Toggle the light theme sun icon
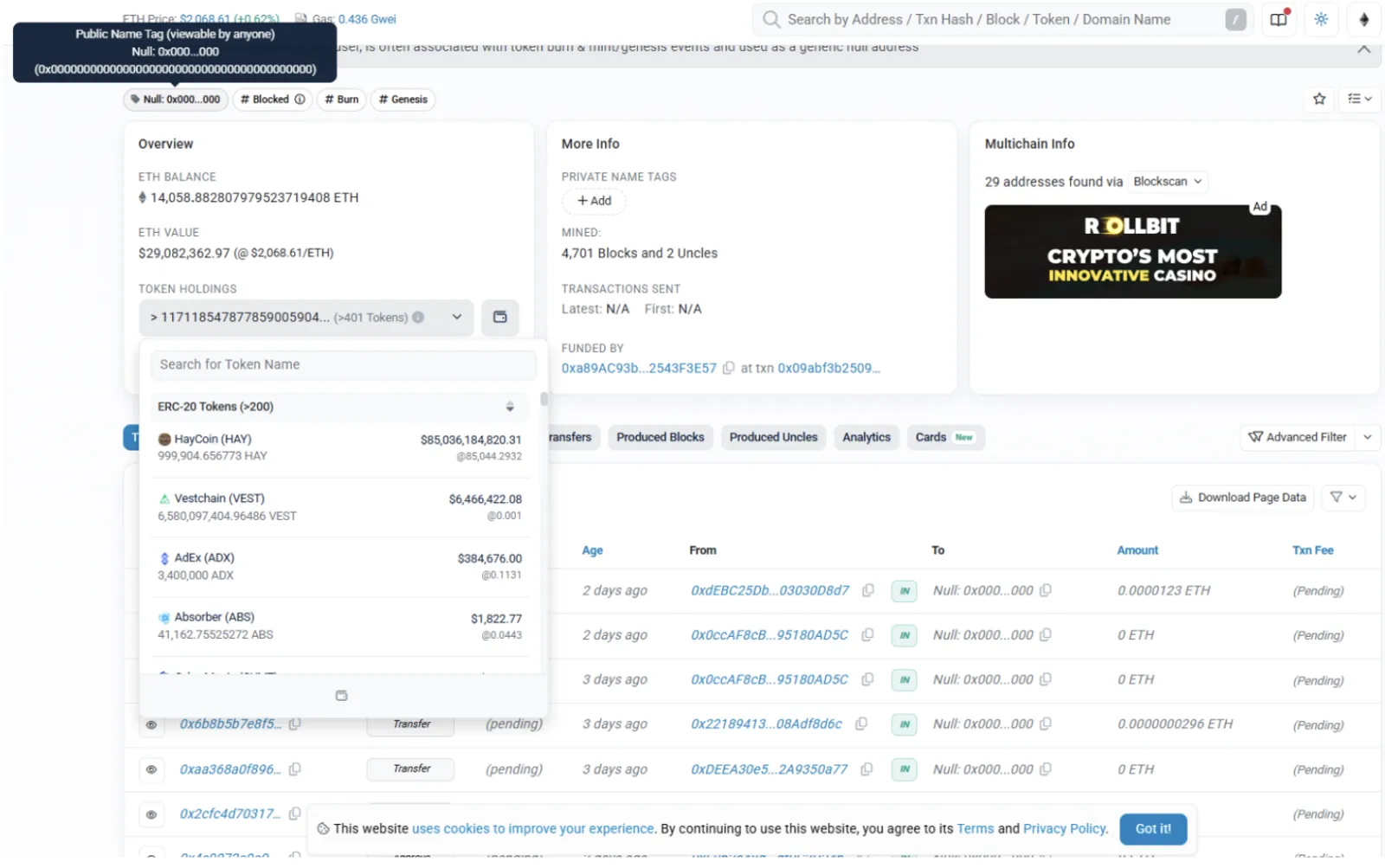 click(x=1321, y=19)
